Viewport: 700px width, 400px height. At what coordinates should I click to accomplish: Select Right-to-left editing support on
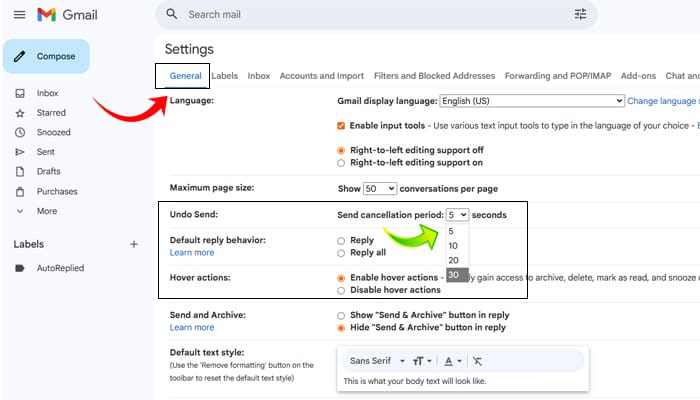341,163
